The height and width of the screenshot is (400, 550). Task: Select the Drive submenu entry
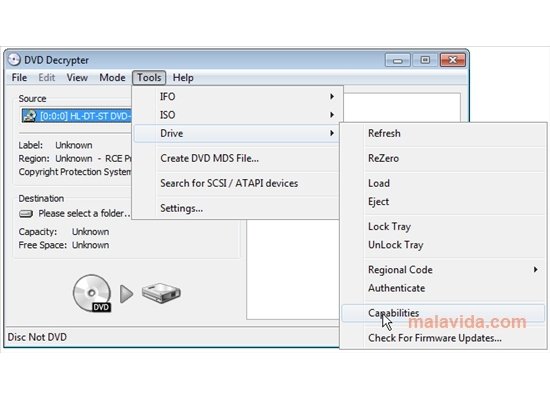coord(236,133)
